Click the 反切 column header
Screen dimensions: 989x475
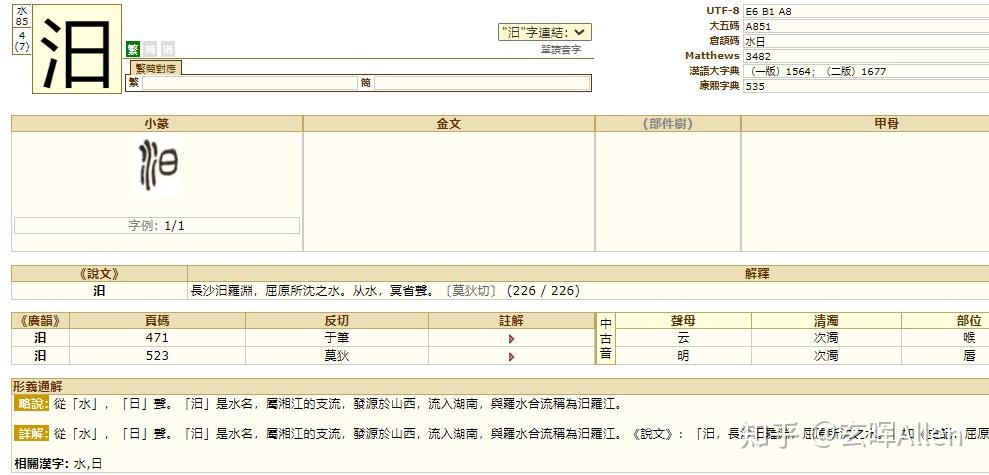(337, 320)
